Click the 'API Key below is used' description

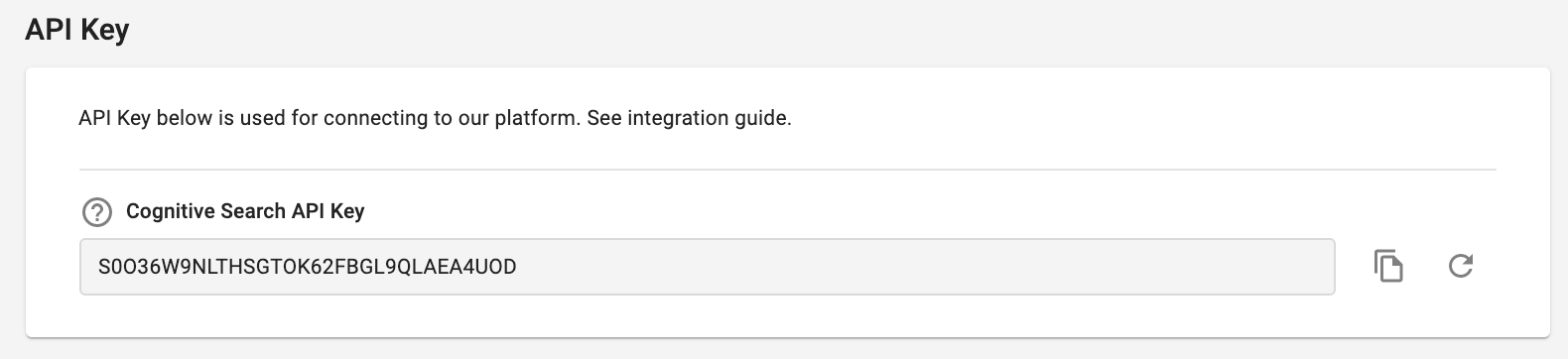click(435, 118)
